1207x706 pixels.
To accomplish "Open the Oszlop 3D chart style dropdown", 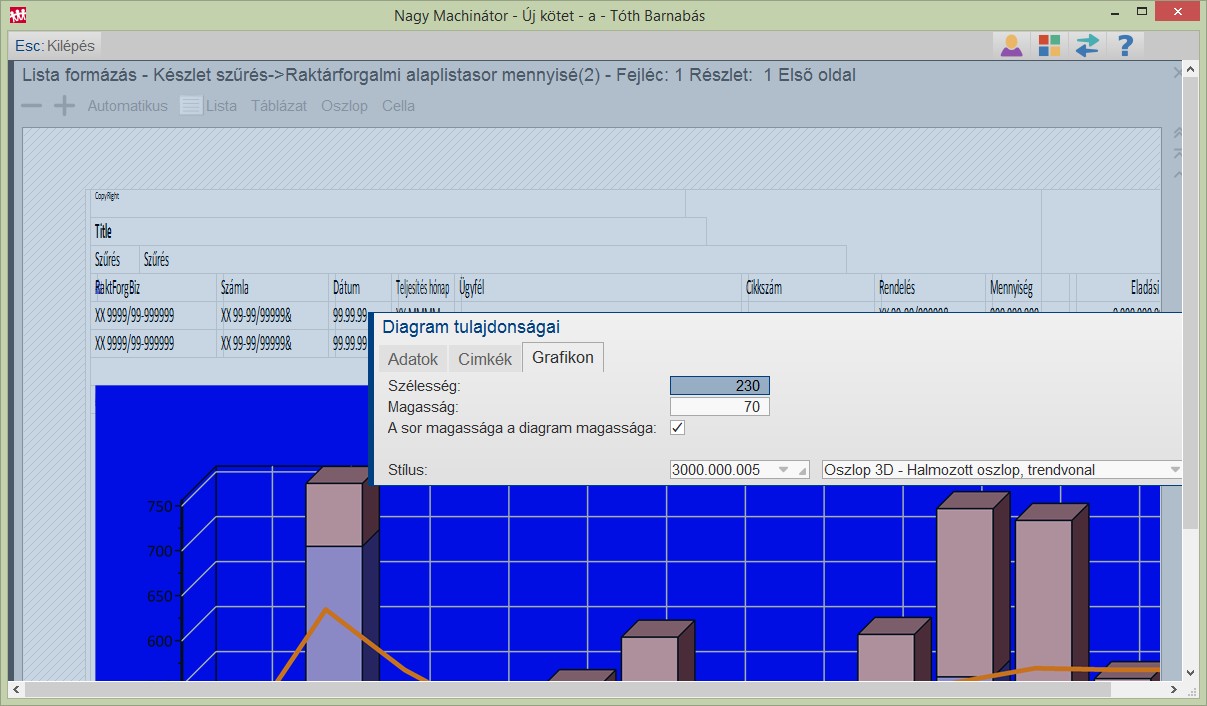I will 1174,470.
